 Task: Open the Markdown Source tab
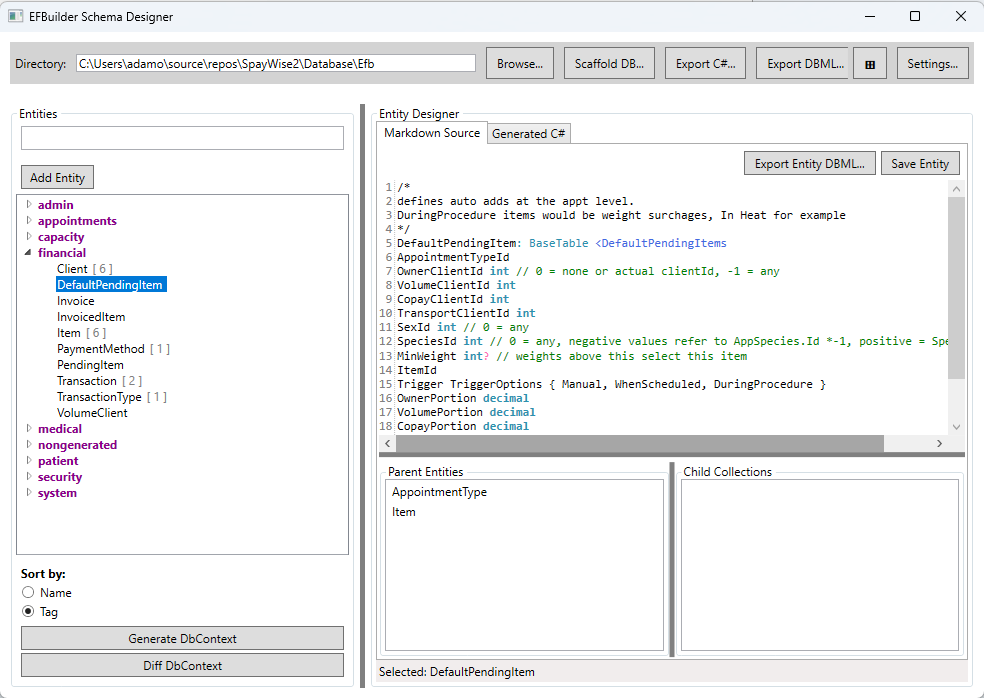tap(431, 131)
